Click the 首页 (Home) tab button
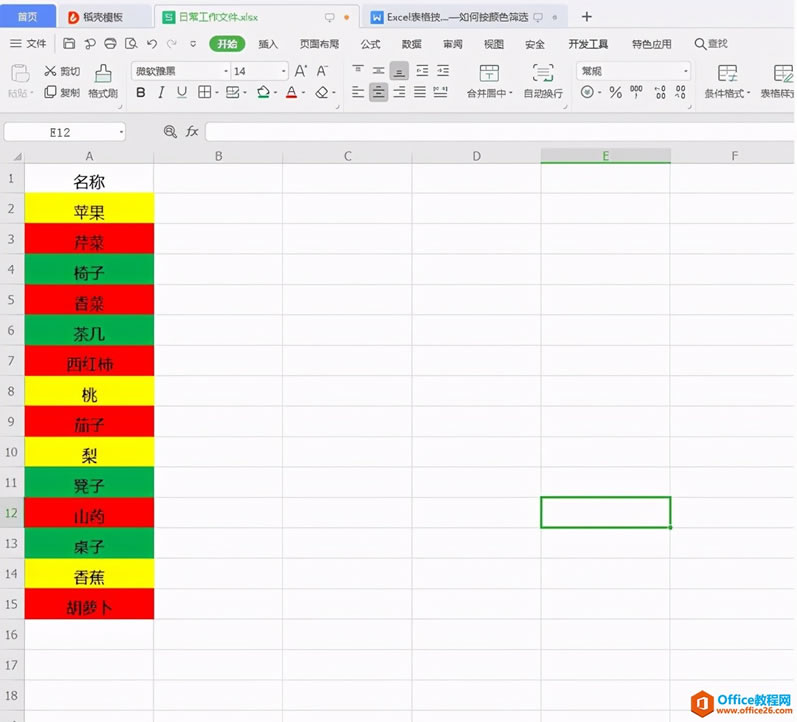 (x=27, y=17)
